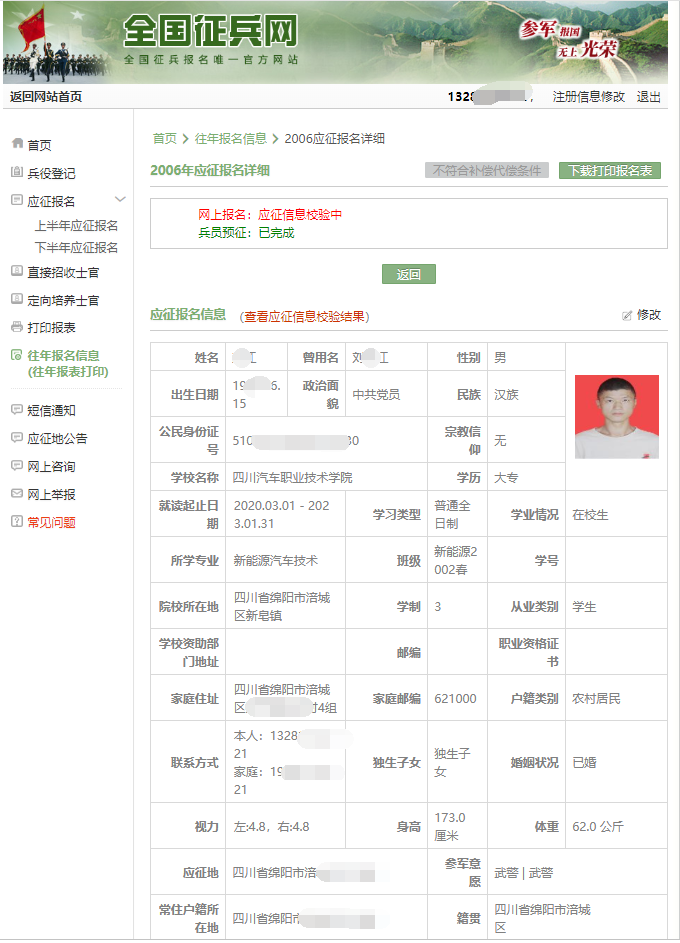Image resolution: width=680 pixels, height=943 pixels.
Task: Collapse the 应征报名 menu chevron
Action: [x=120, y=201]
